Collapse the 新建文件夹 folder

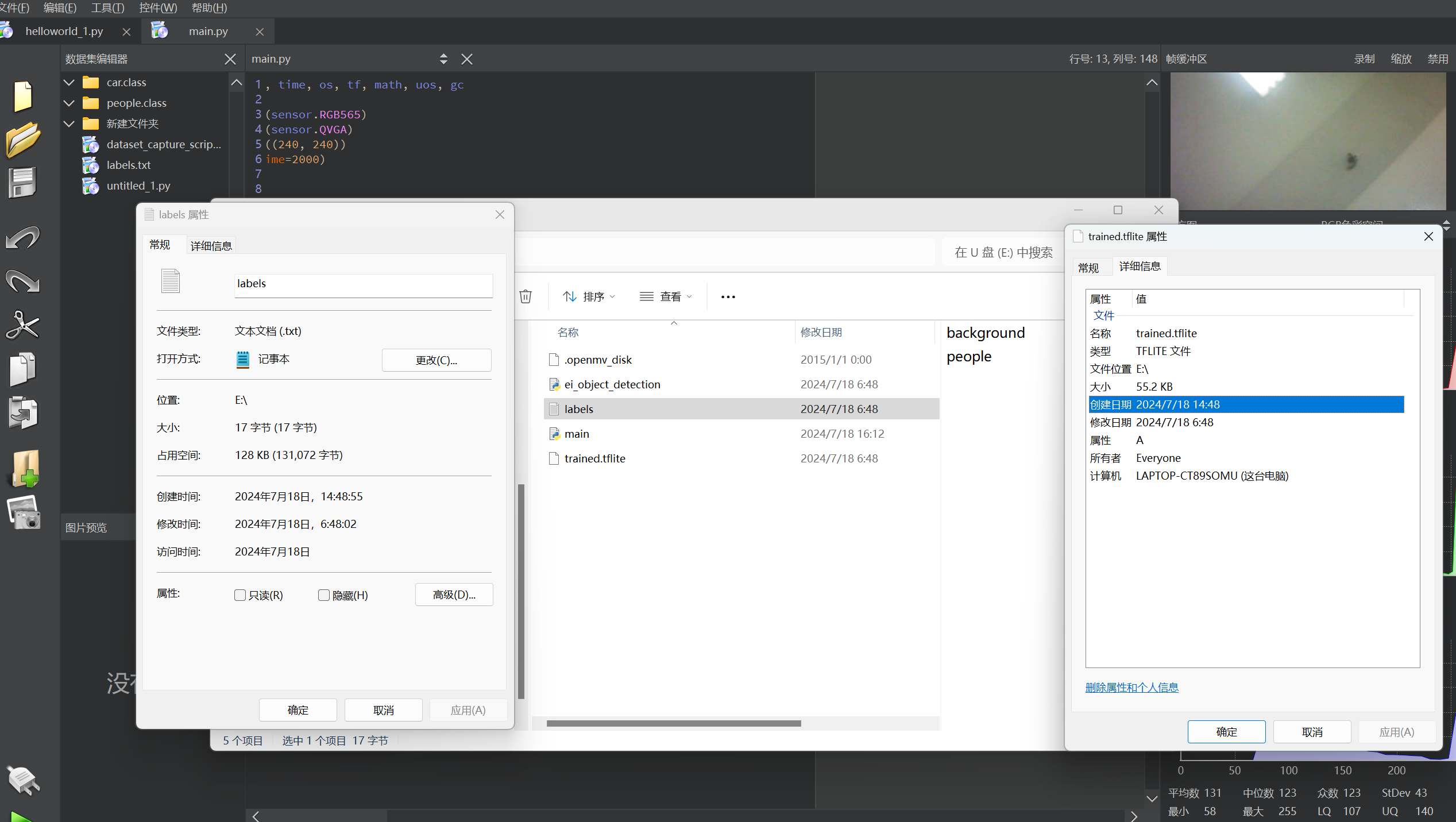[69, 124]
